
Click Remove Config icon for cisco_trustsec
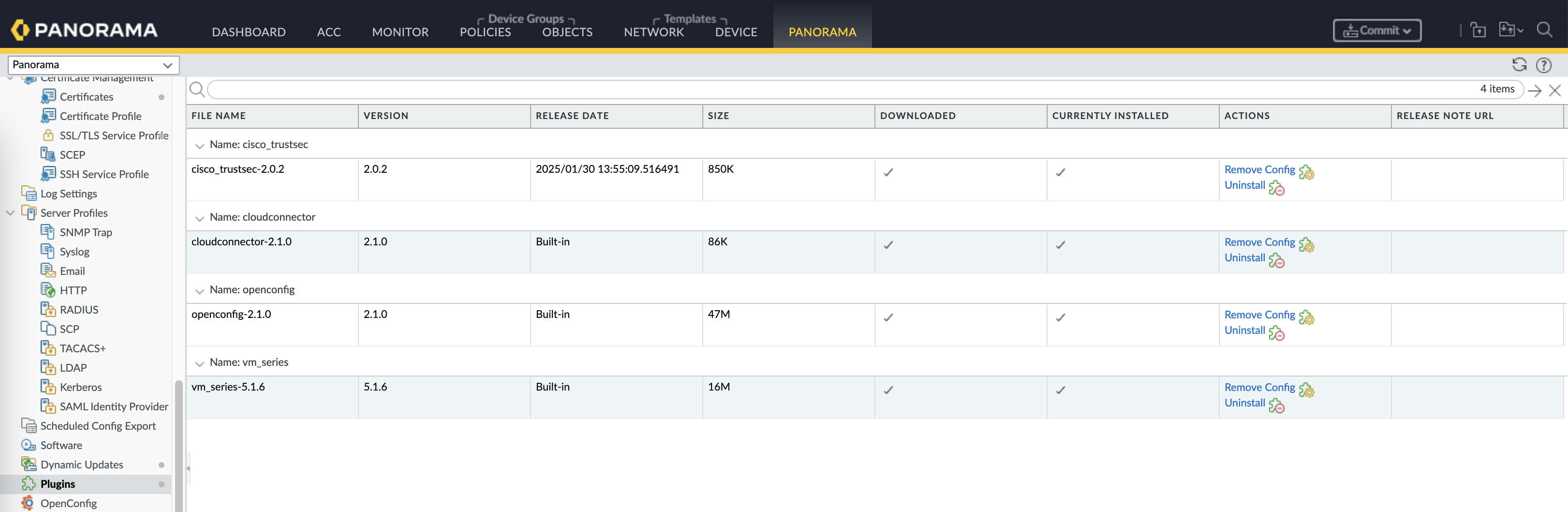pos(1306,172)
